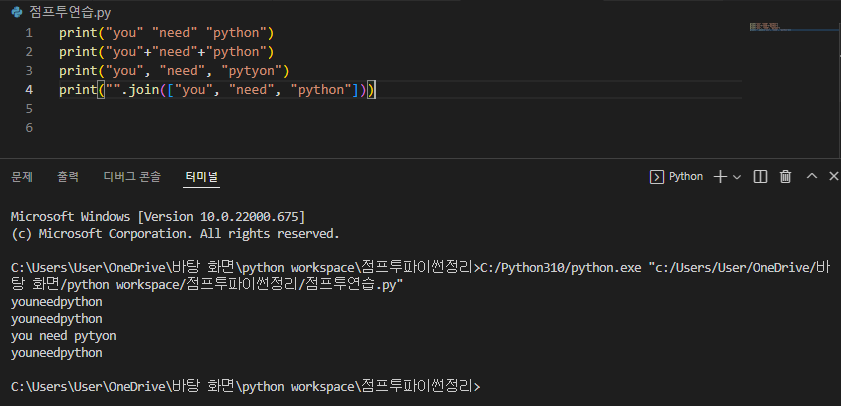Image resolution: width=841 pixels, height=406 pixels.
Task: Switch to the 출력 panel tab
Action: coord(68,176)
